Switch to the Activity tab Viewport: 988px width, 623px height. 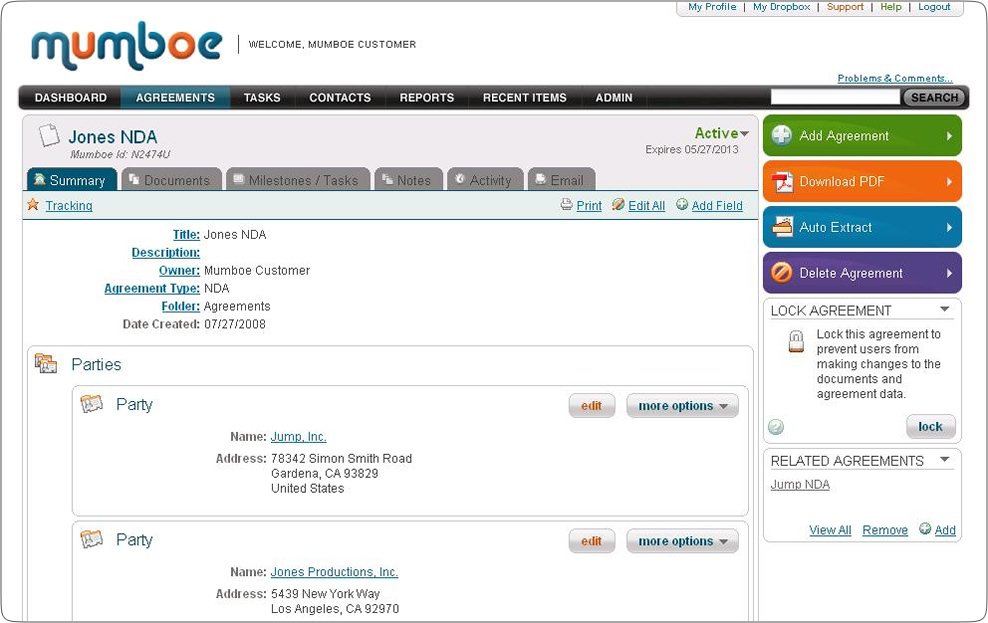click(485, 180)
